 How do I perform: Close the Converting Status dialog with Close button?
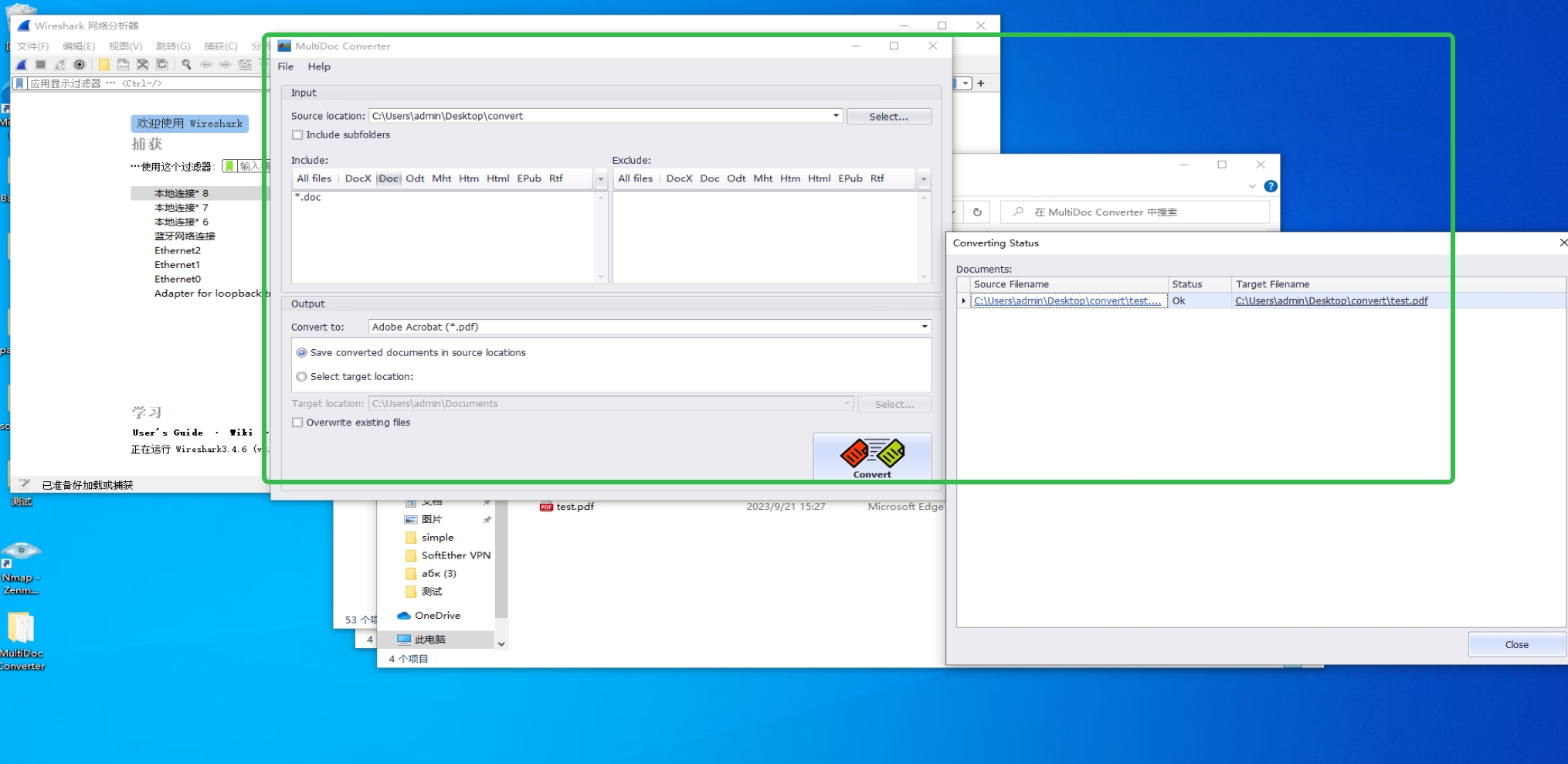1517,644
